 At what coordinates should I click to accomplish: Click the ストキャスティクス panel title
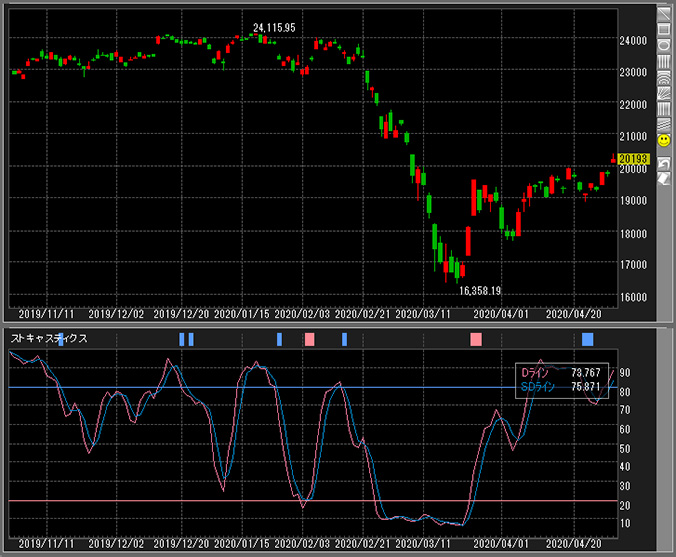tap(49, 338)
